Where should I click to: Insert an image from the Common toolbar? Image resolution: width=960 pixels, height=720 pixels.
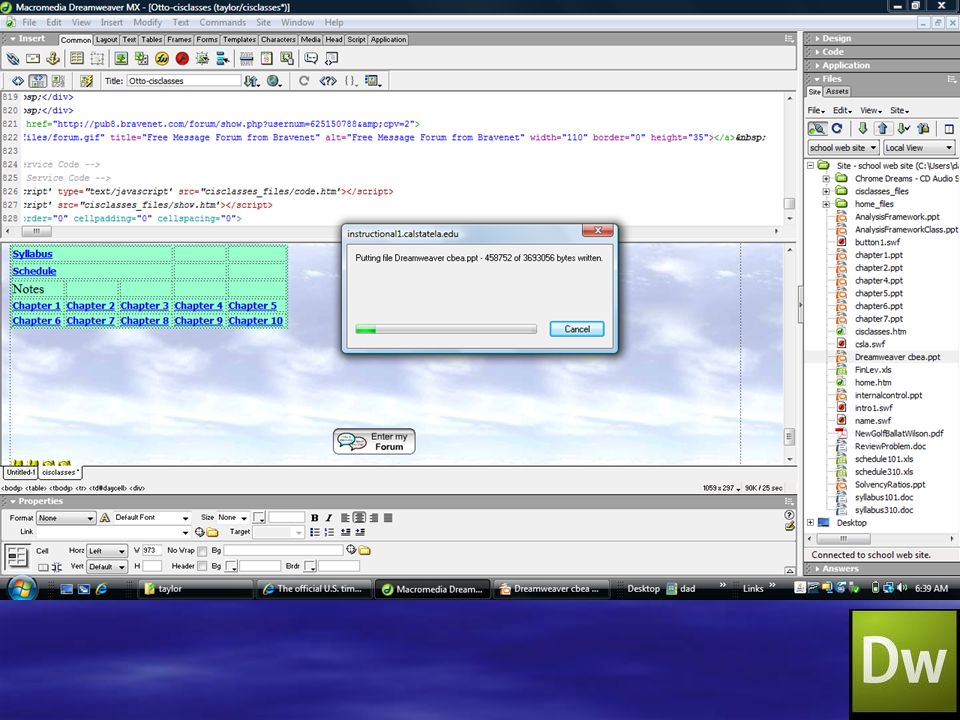(121, 59)
